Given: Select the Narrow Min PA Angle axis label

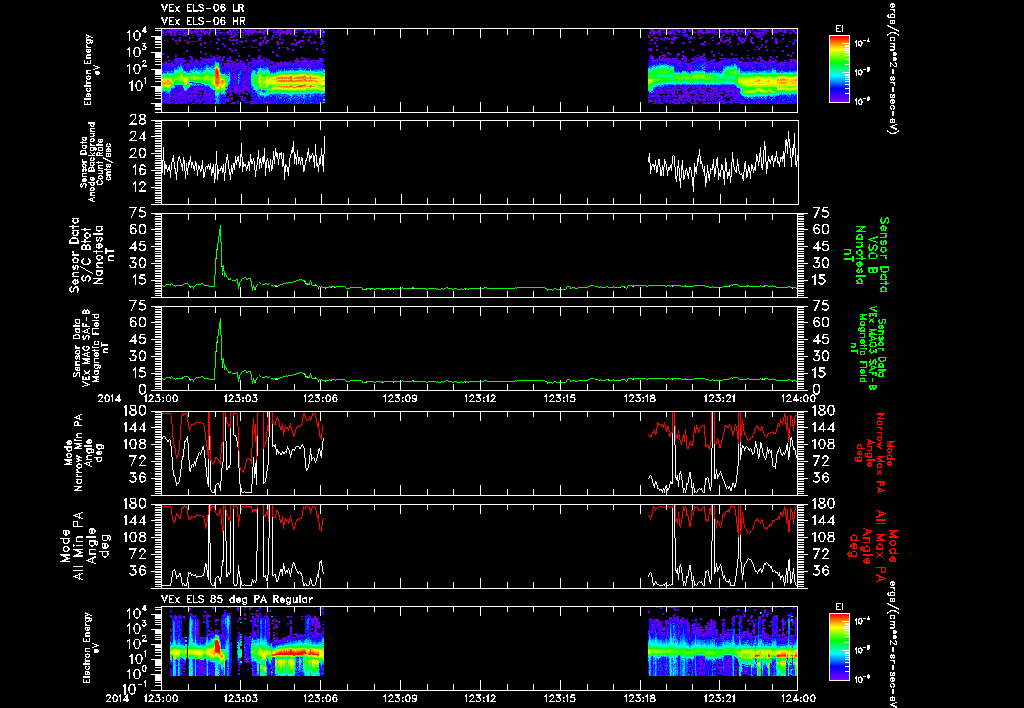Looking at the screenshot, I should point(83,452).
